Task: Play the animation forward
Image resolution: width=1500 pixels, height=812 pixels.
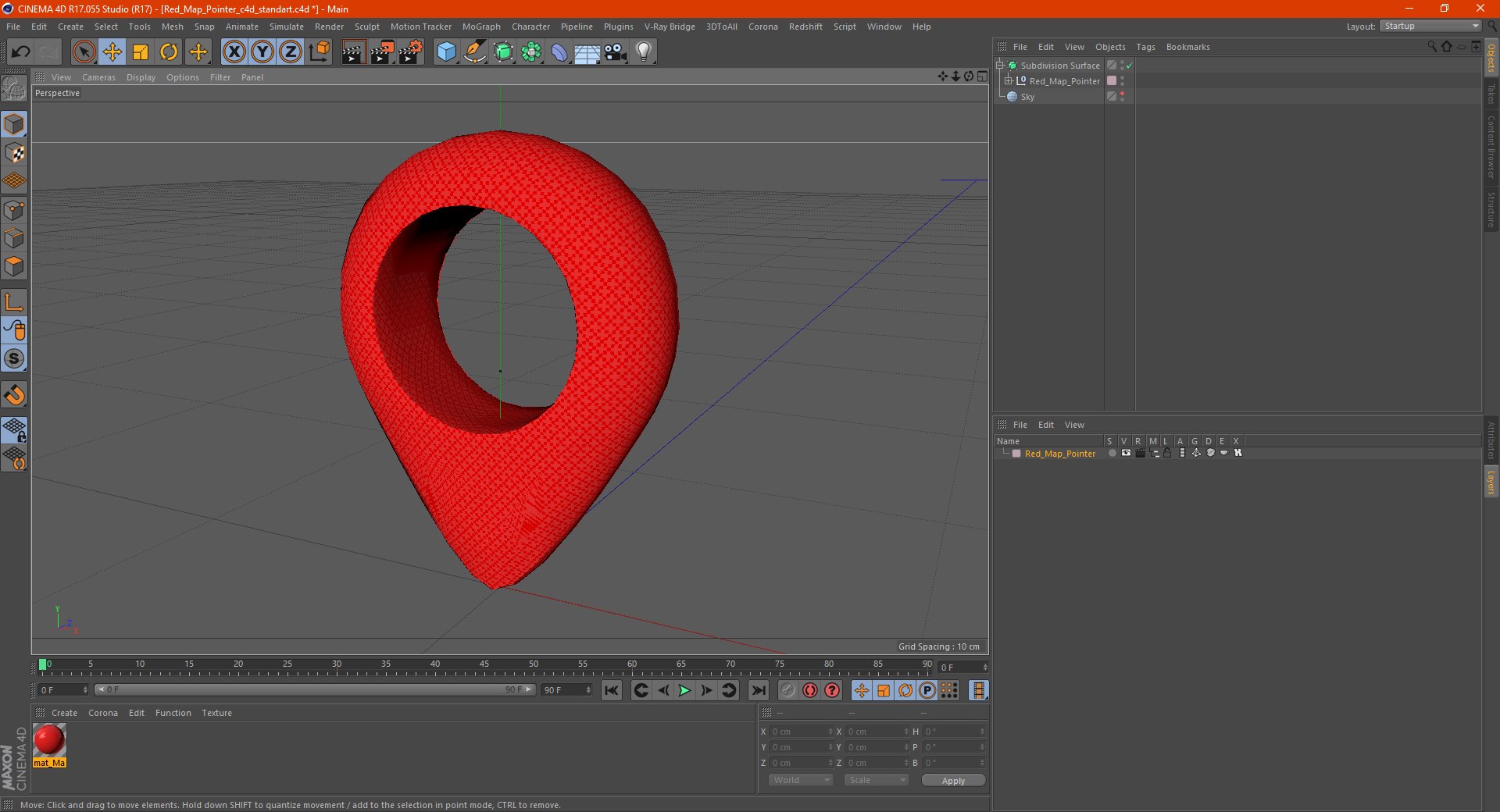Action: pyautogui.click(x=684, y=690)
